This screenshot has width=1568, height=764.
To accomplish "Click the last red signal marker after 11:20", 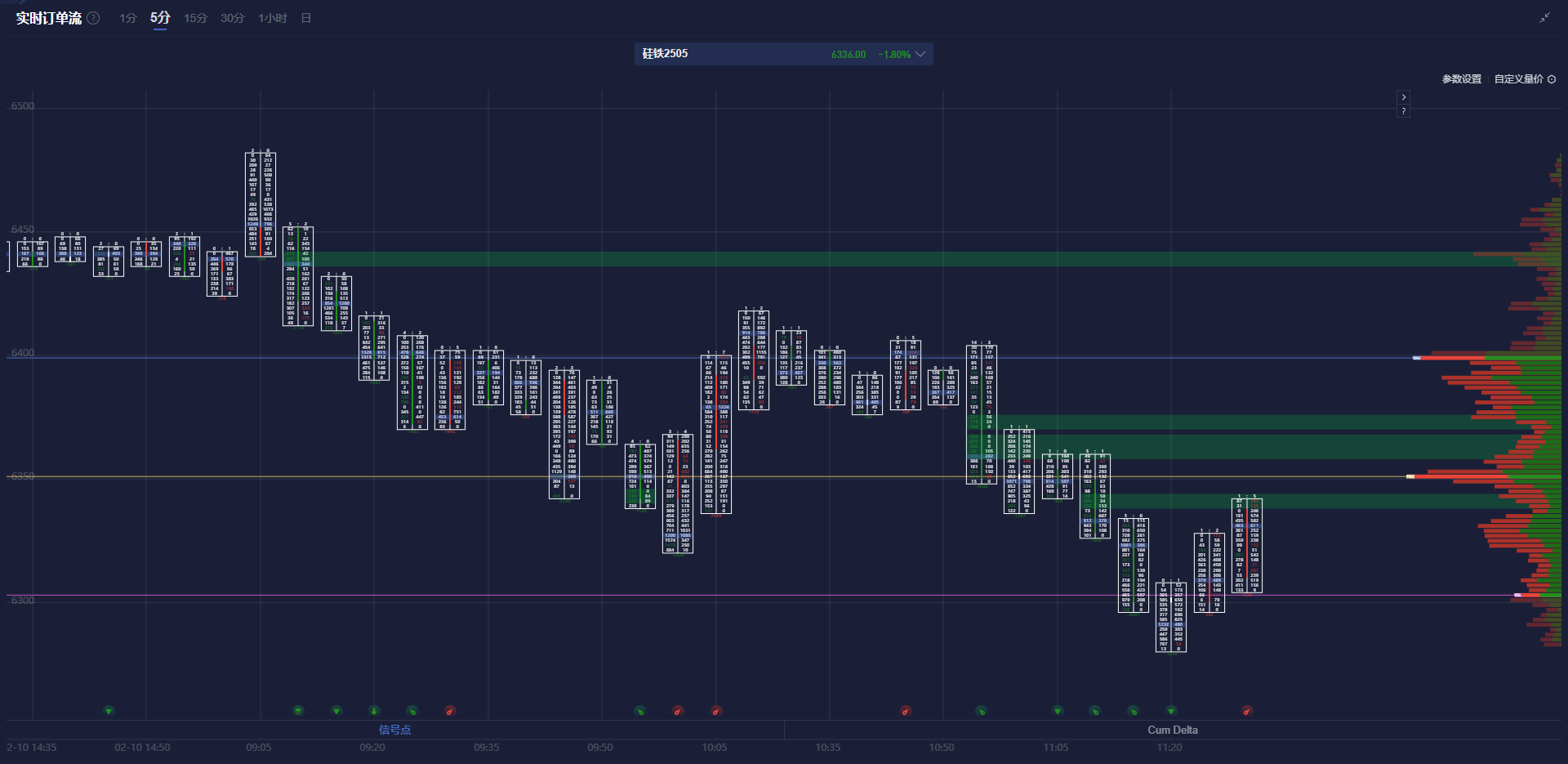I will (1246, 711).
